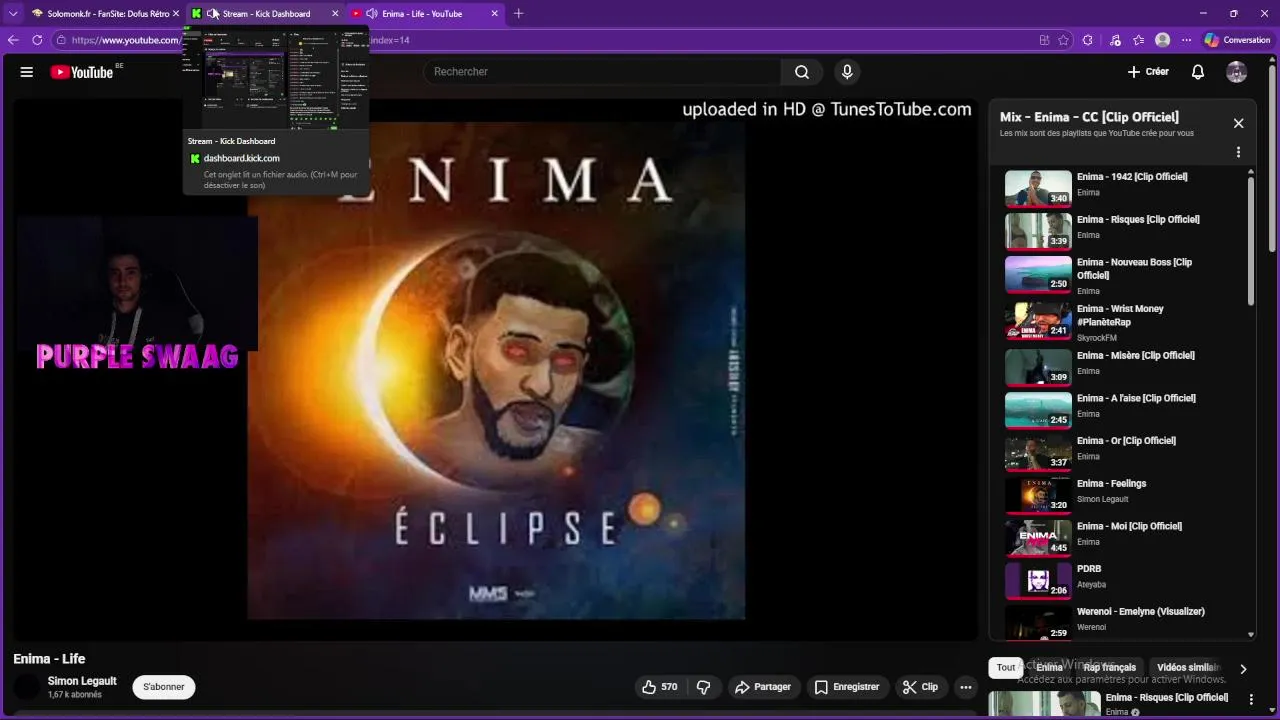1280x720 pixels.
Task: Open the Créer button
Action: click(1147, 72)
